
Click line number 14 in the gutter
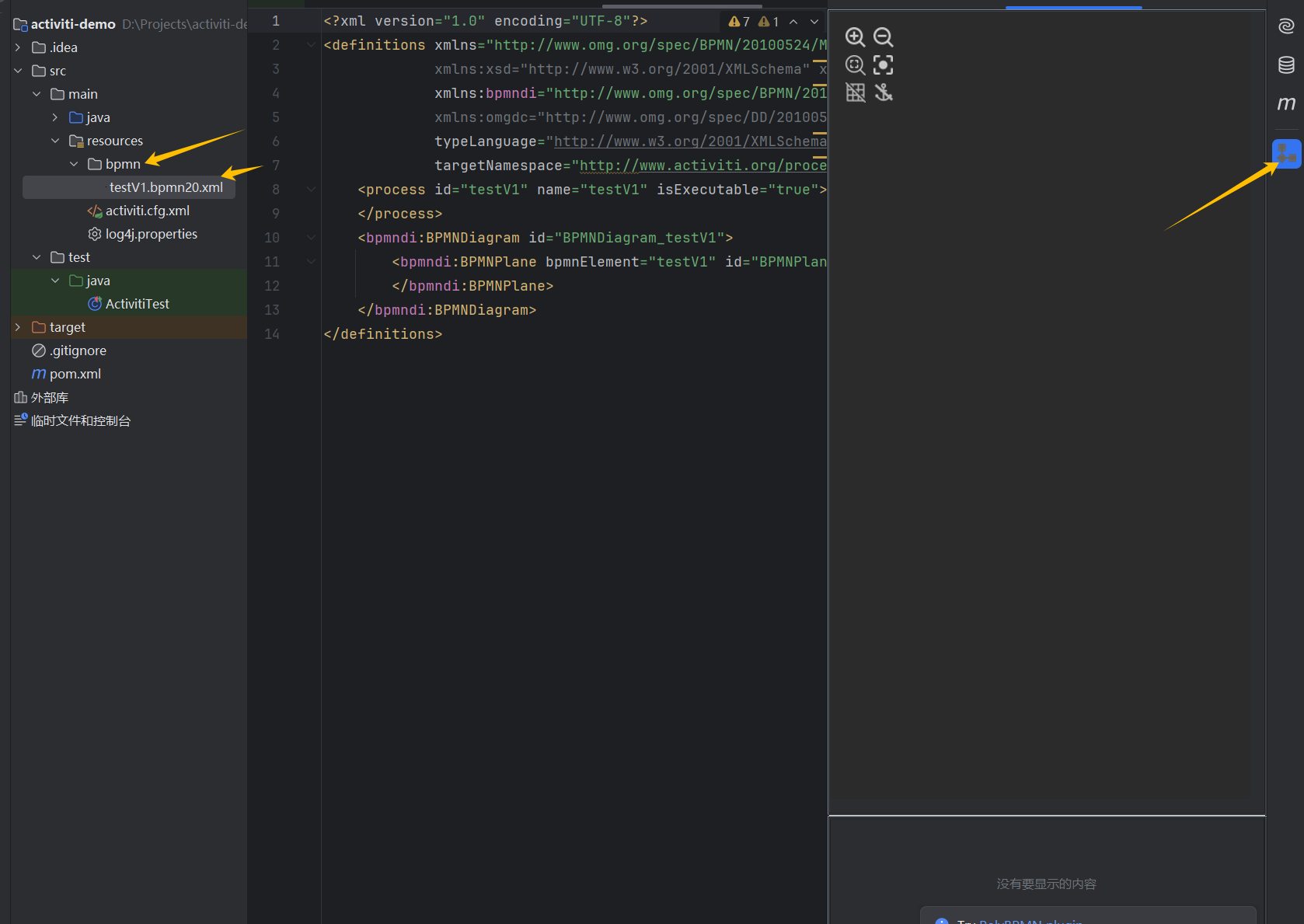(x=272, y=334)
